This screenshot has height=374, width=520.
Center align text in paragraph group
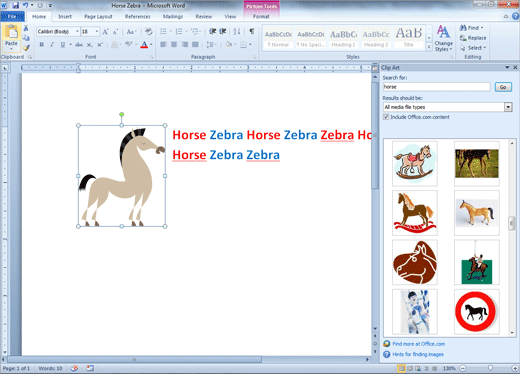(174, 44)
